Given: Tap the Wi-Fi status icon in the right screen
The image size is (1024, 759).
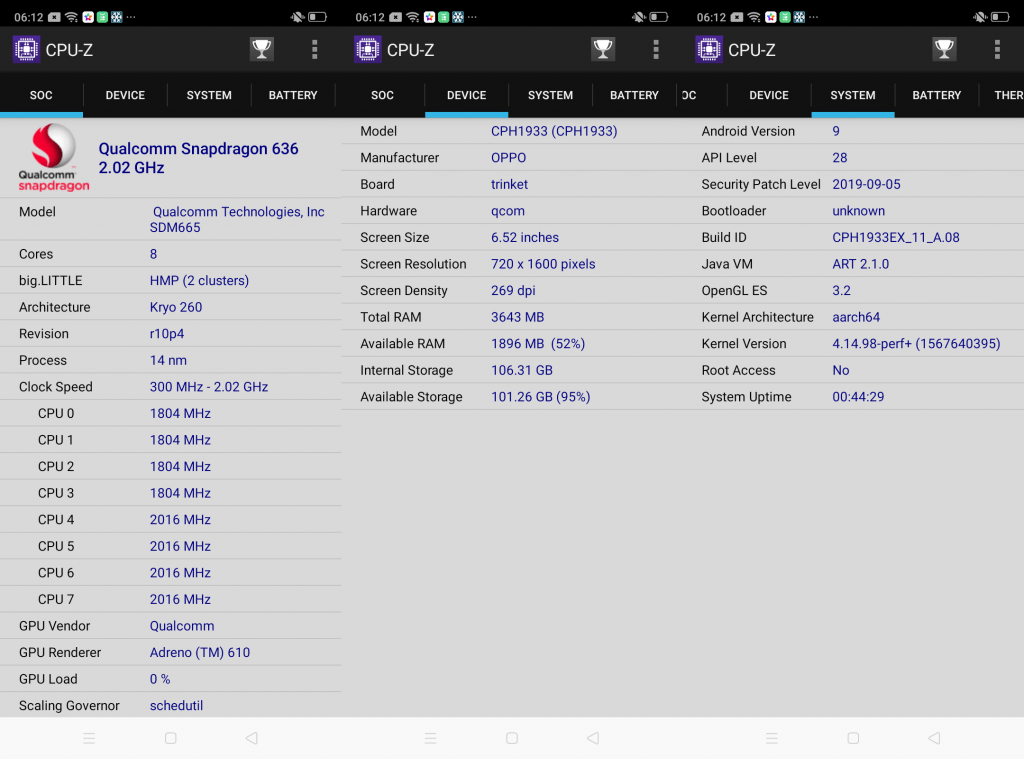Looking at the screenshot, I should click(x=754, y=17).
